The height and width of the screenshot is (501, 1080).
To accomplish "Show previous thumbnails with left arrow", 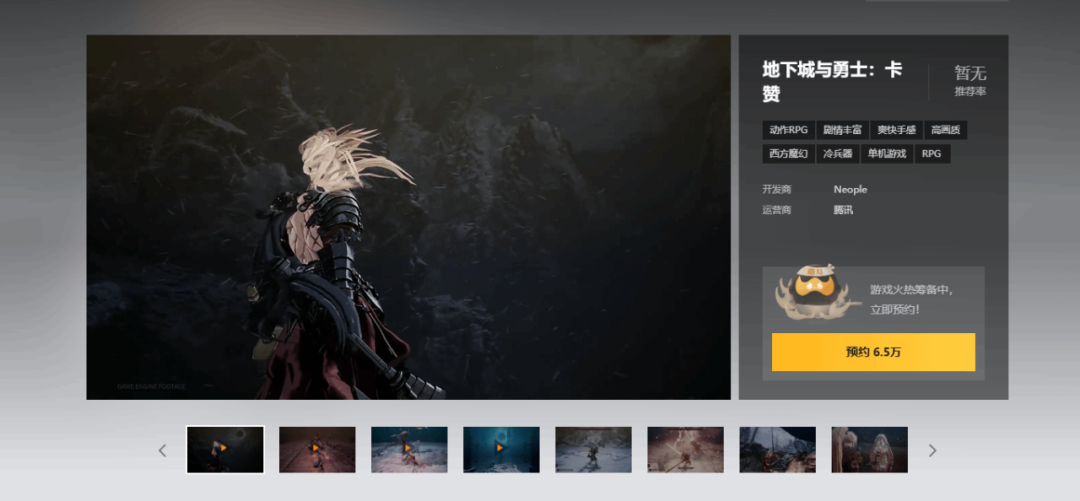I will (x=163, y=450).
